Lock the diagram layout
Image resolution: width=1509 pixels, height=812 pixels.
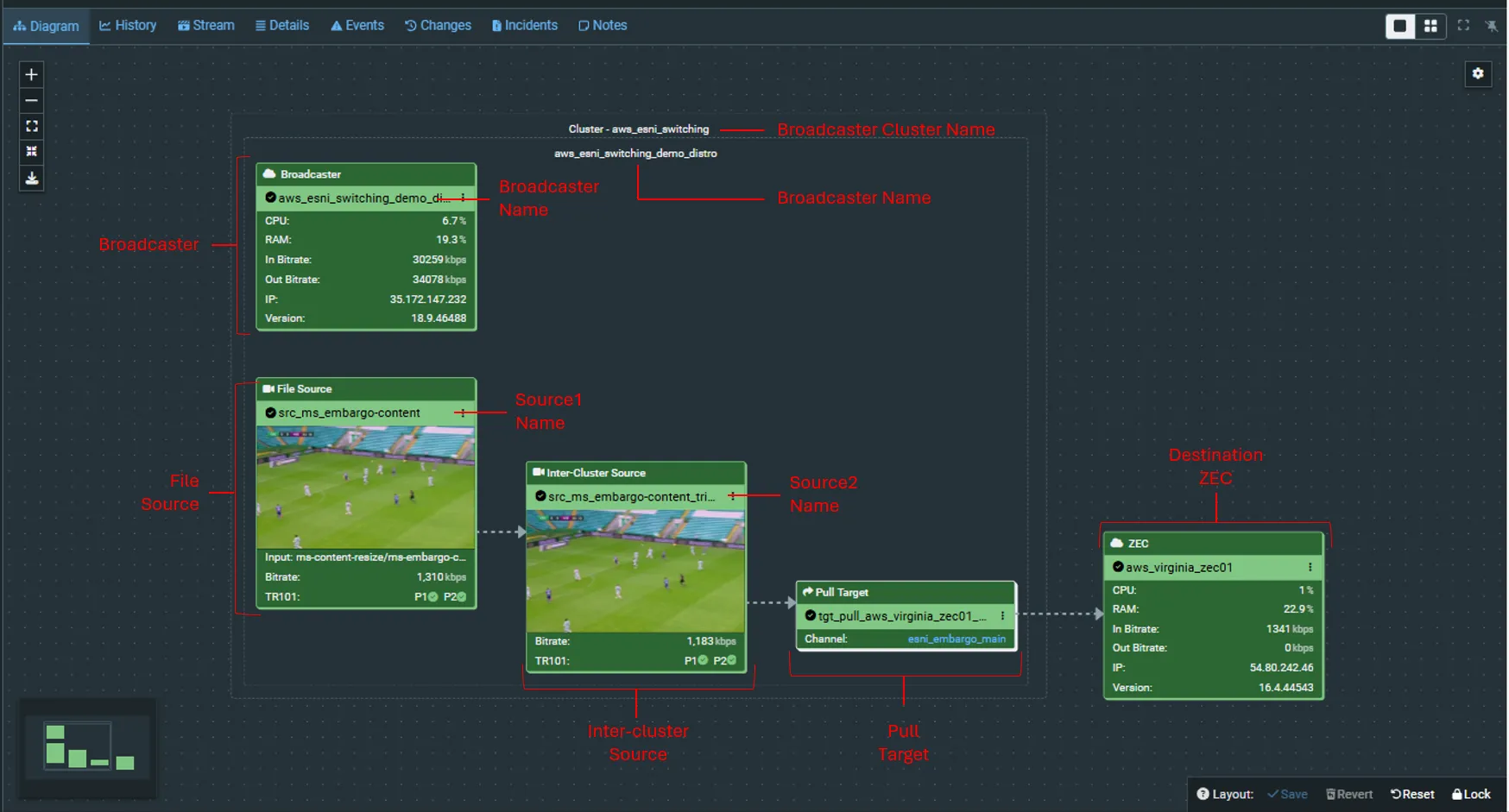1471,794
